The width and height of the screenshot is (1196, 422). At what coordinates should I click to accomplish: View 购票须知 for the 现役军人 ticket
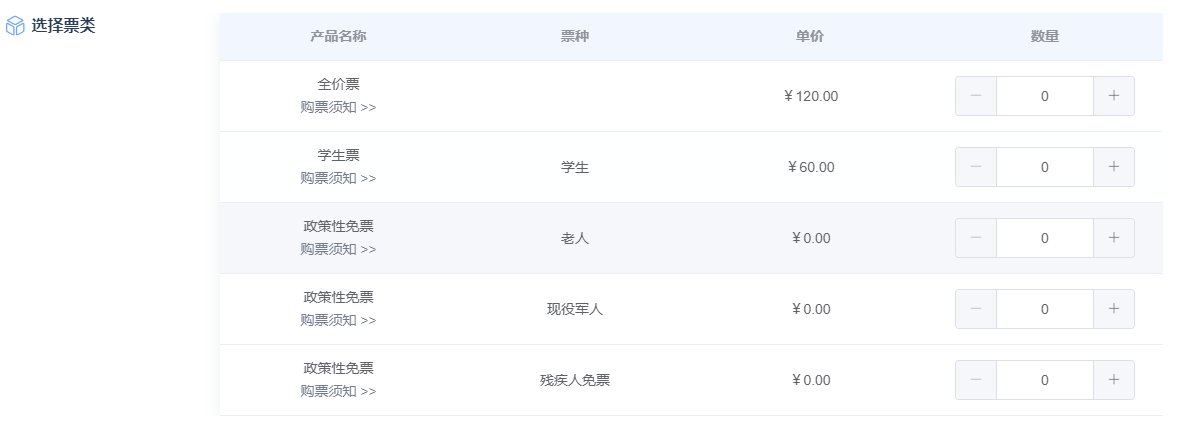(338, 320)
